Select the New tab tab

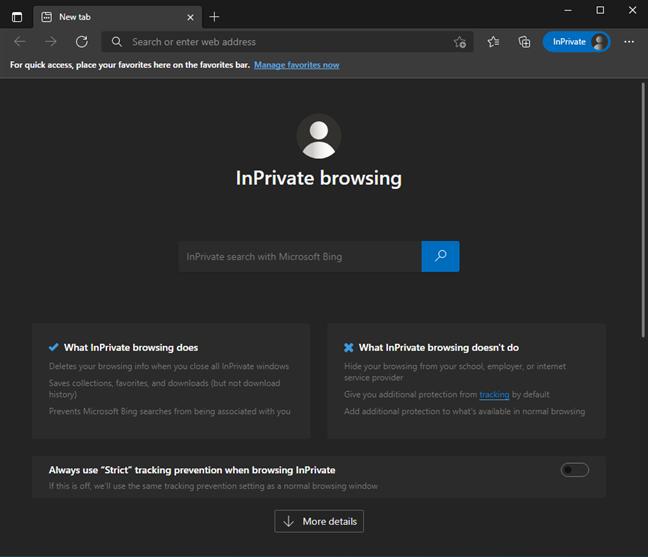(x=117, y=17)
